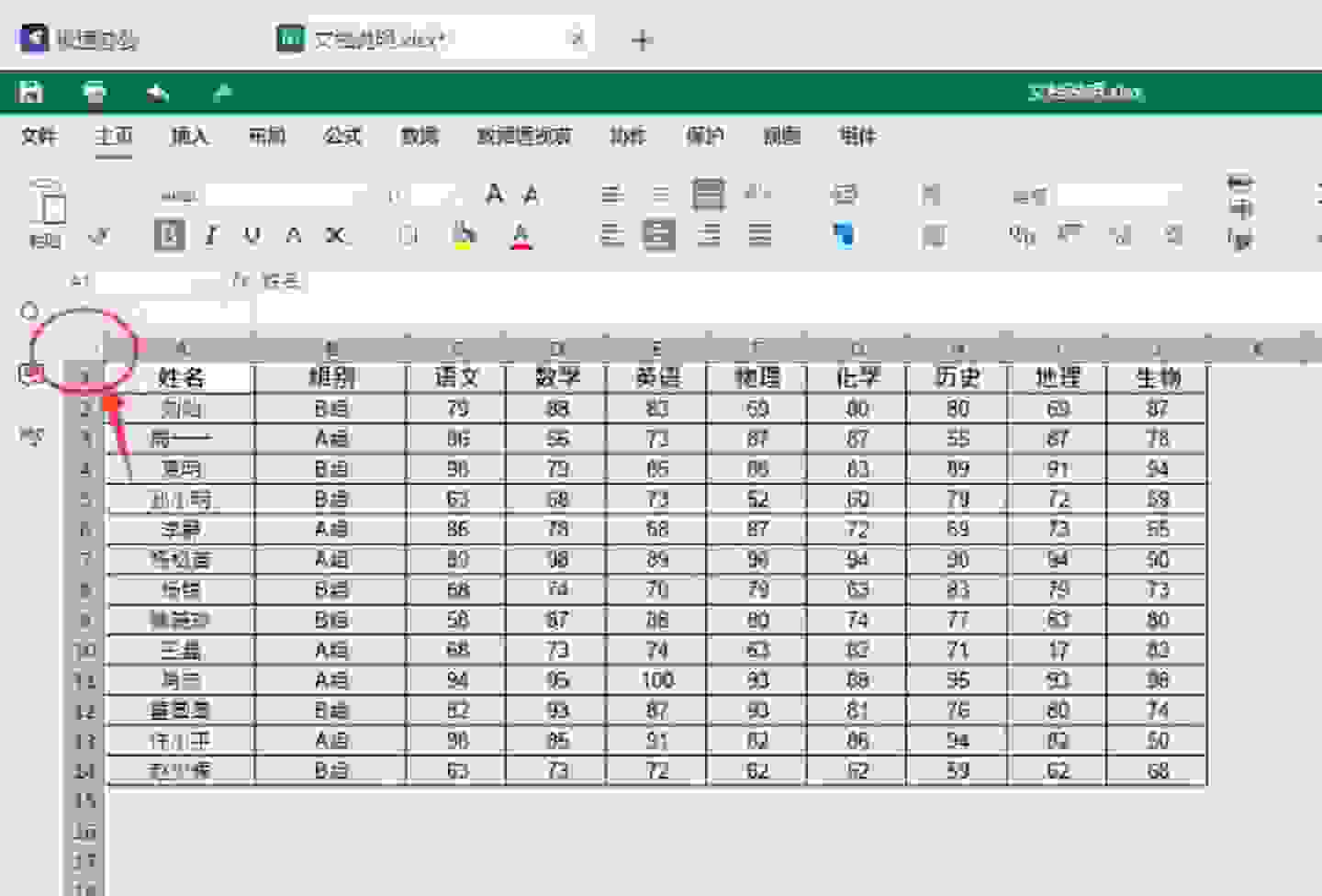Screen dimensions: 1322x896
Task: Open the search icon in left sidebar
Action: pyautogui.click(x=29, y=310)
